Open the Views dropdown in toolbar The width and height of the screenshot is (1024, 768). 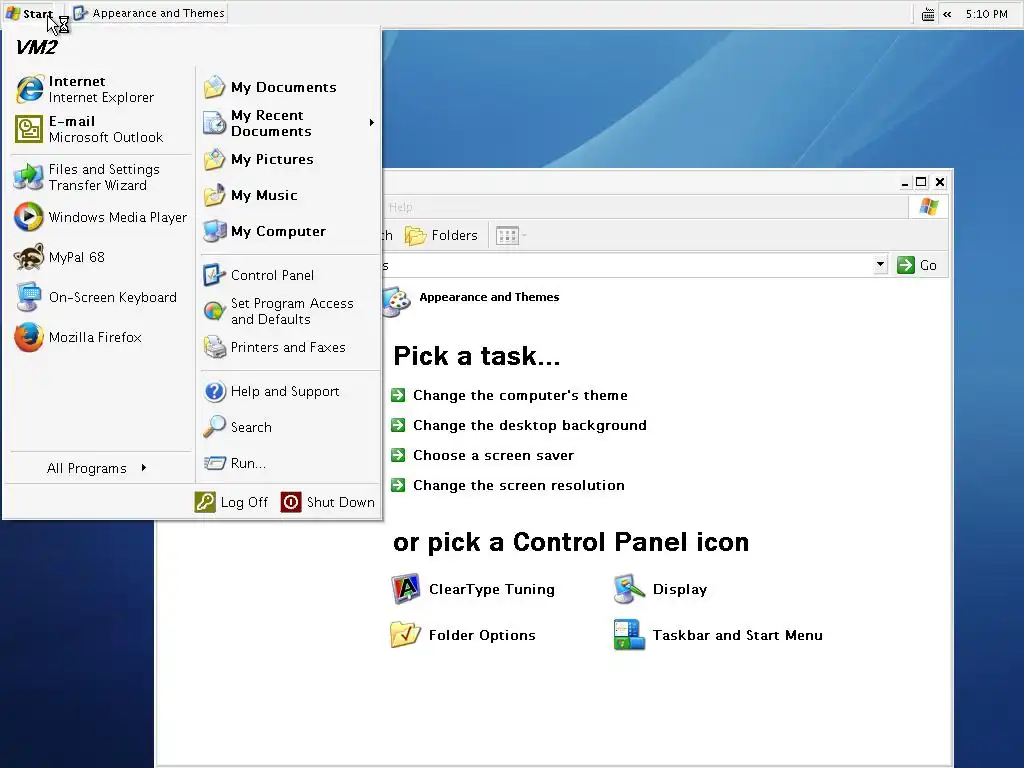(511, 235)
